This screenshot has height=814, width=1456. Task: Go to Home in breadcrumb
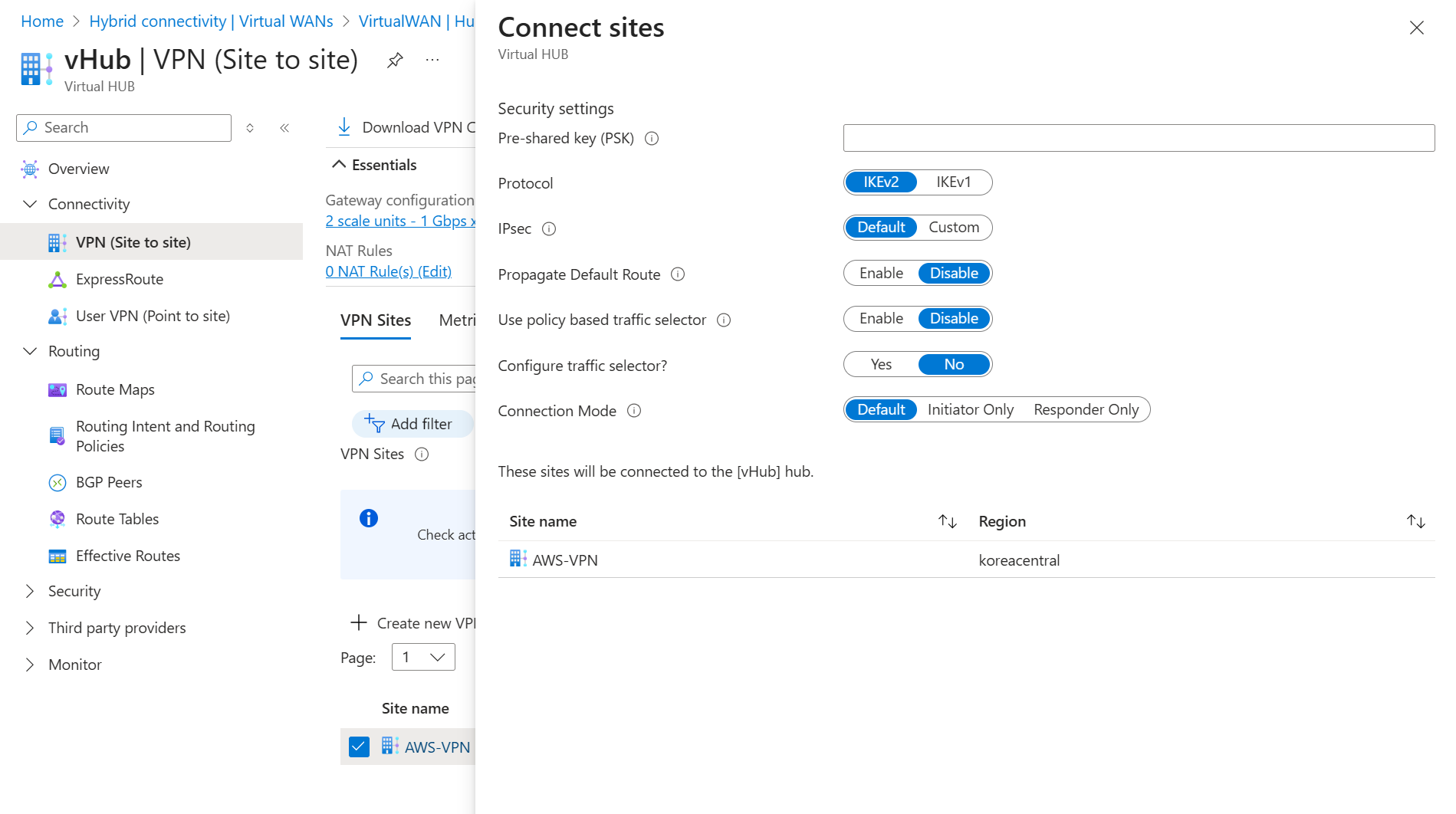(x=42, y=21)
